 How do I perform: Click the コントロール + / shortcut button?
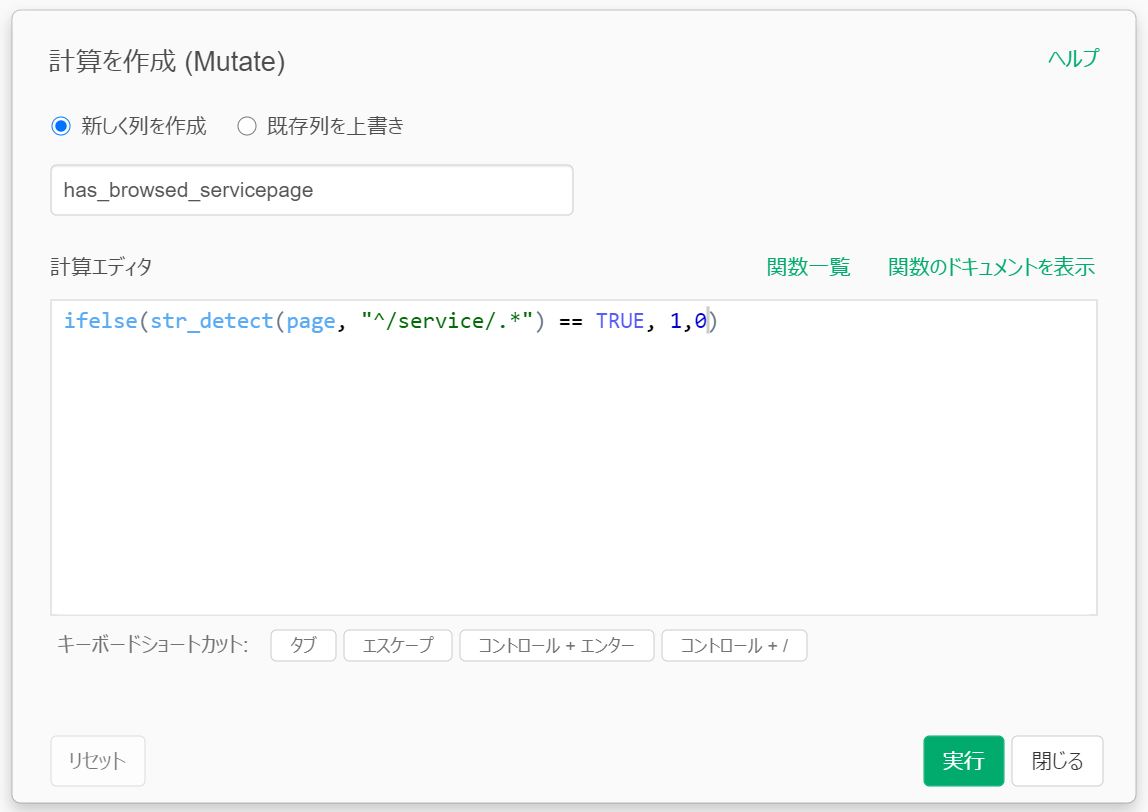[x=734, y=646]
